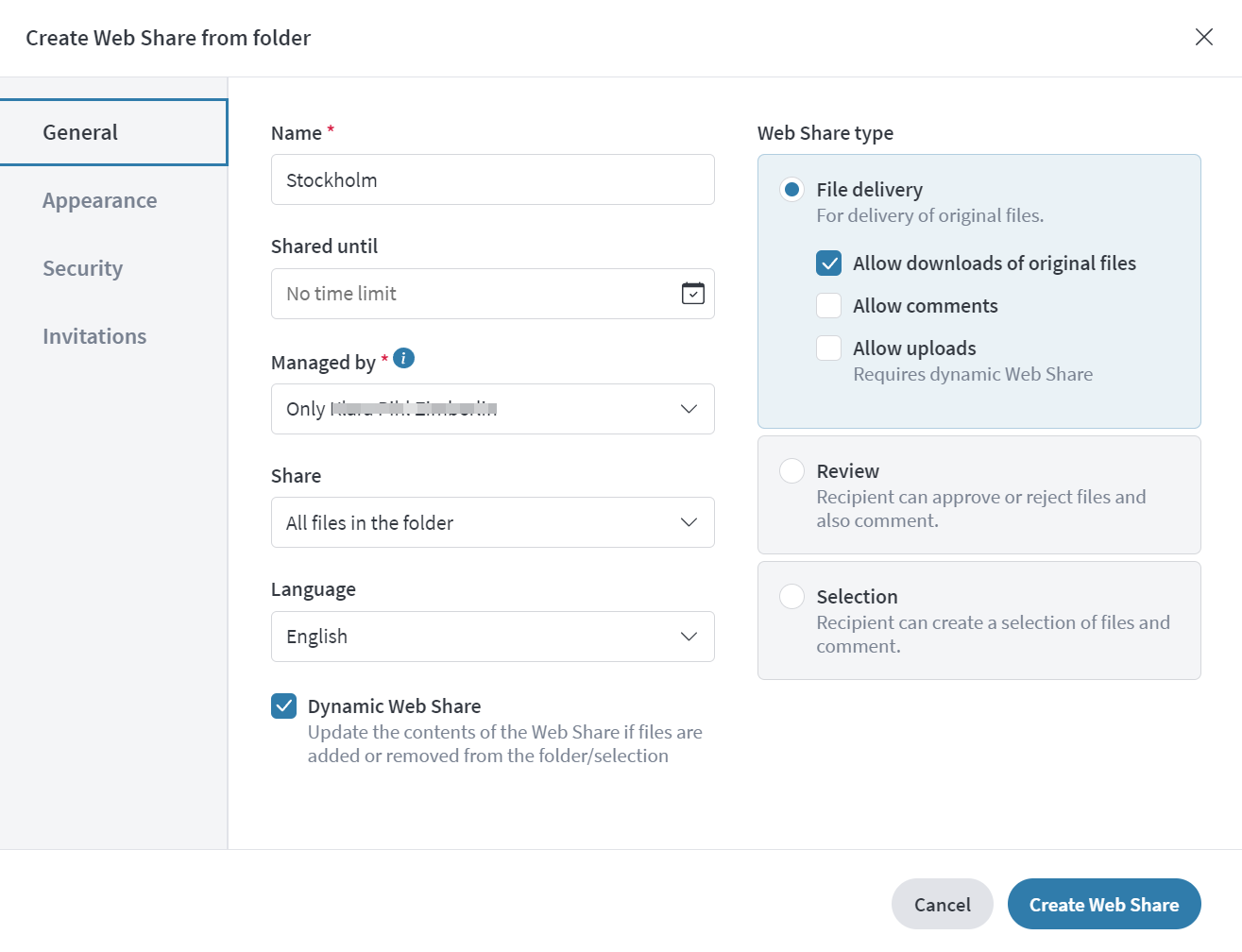Click the calendar icon in Shared until
This screenshot has height=952, width=1242.
[x=692, y=294]
